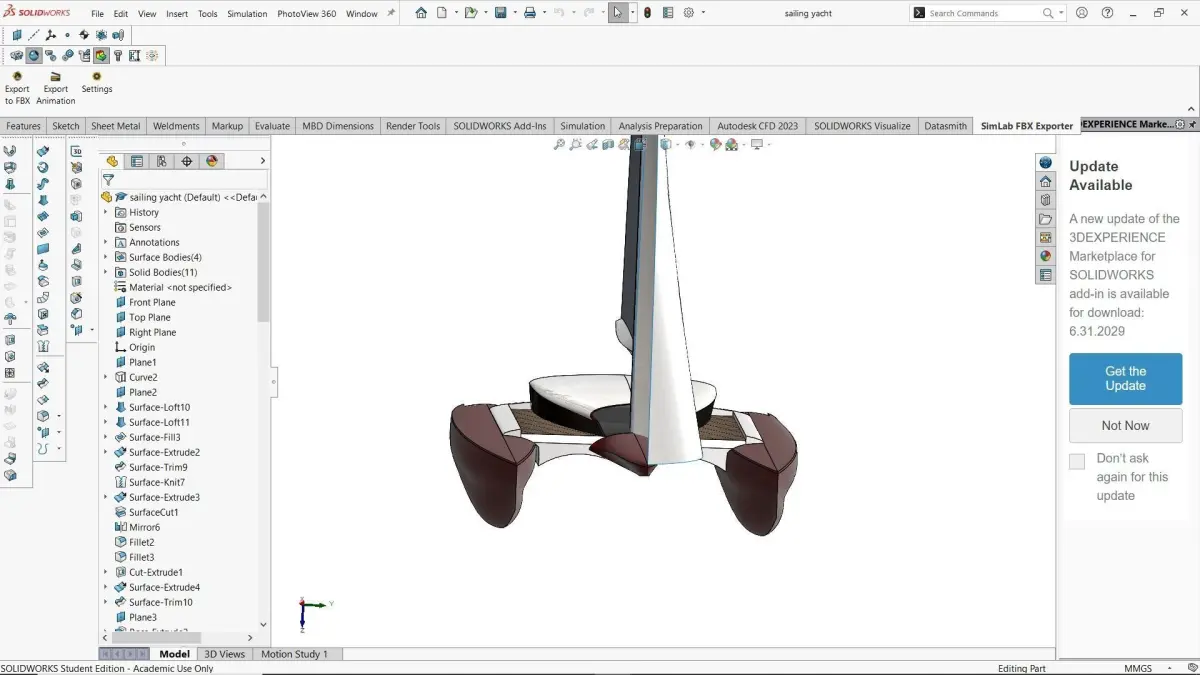Expand the History tree node

(106, 212)
